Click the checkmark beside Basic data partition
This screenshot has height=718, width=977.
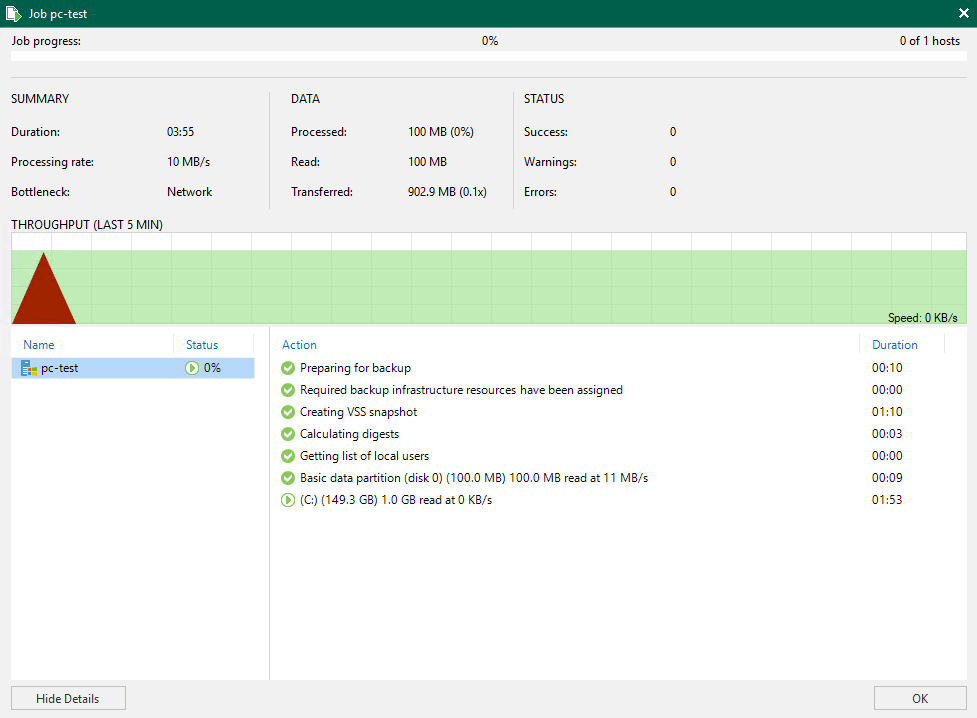click(288, 478)
